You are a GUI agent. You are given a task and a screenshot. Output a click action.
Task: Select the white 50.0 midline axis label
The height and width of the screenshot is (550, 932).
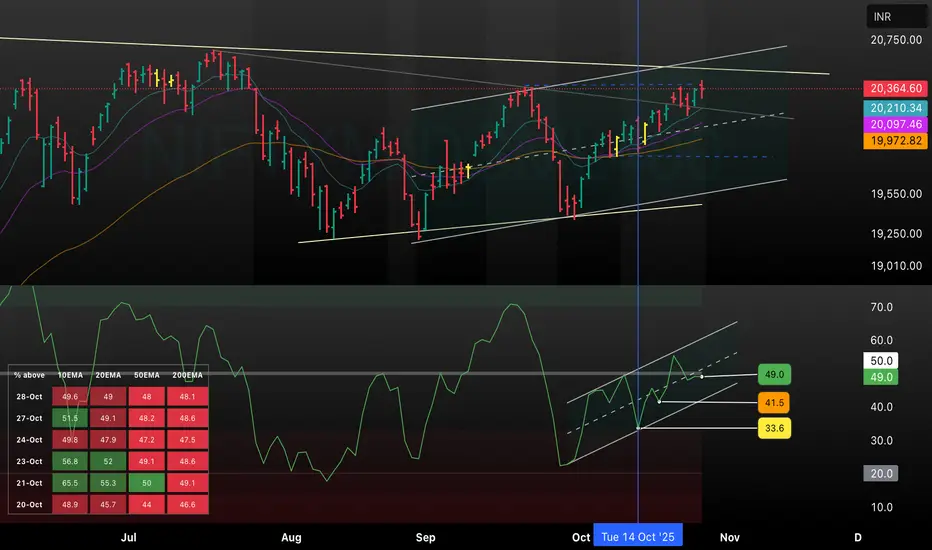(881, 361)
